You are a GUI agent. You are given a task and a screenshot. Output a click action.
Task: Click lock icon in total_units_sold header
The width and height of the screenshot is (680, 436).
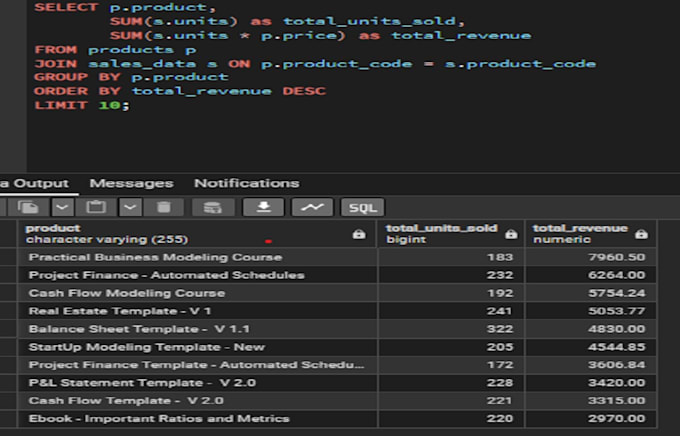[x=511, y=235]
